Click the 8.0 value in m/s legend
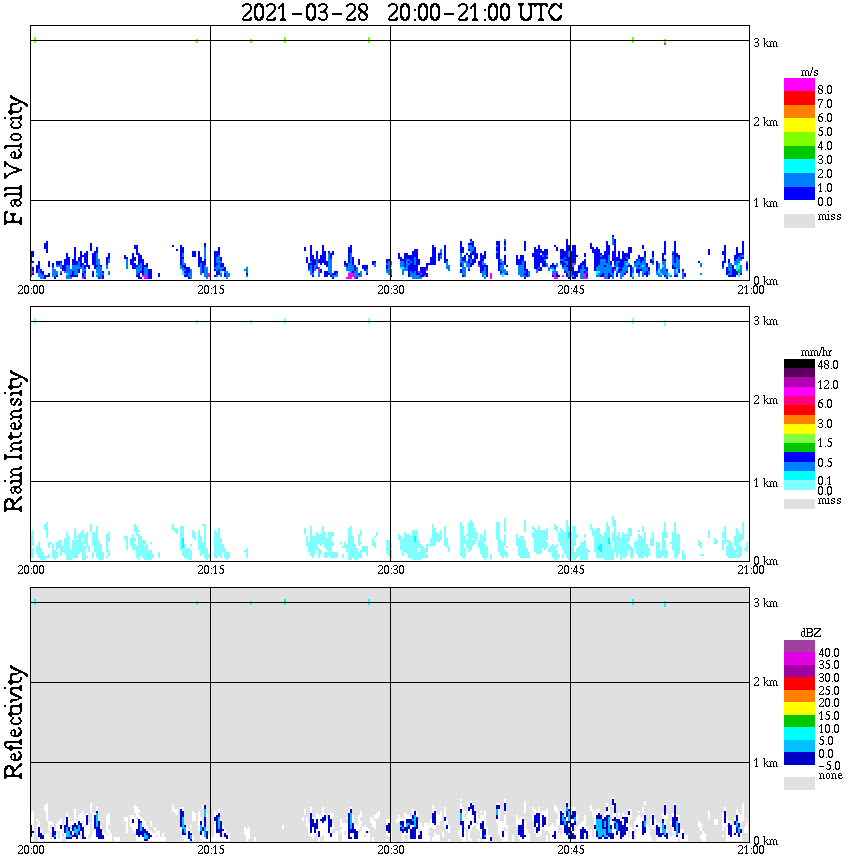Image resolution: width=850 pixels, height=868 pixels. point(825,90)
